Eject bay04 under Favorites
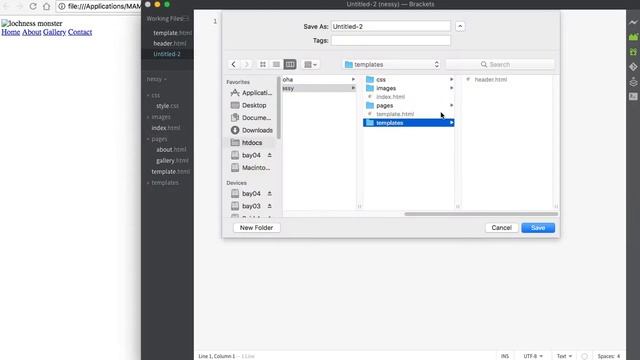Screen dimensions: 640x360 [269, 155]
